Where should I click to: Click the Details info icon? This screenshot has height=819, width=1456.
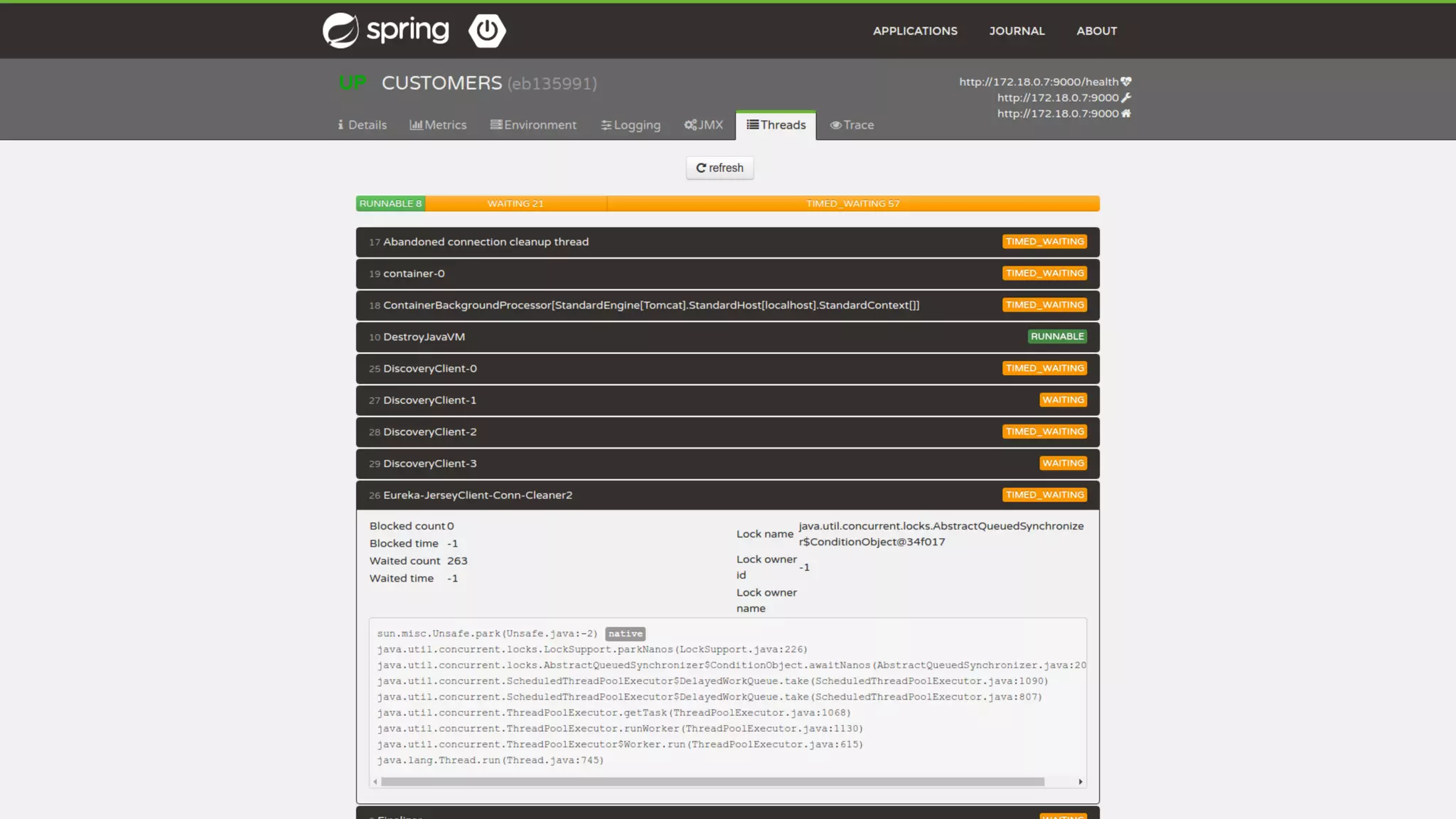tap(341, 124)
